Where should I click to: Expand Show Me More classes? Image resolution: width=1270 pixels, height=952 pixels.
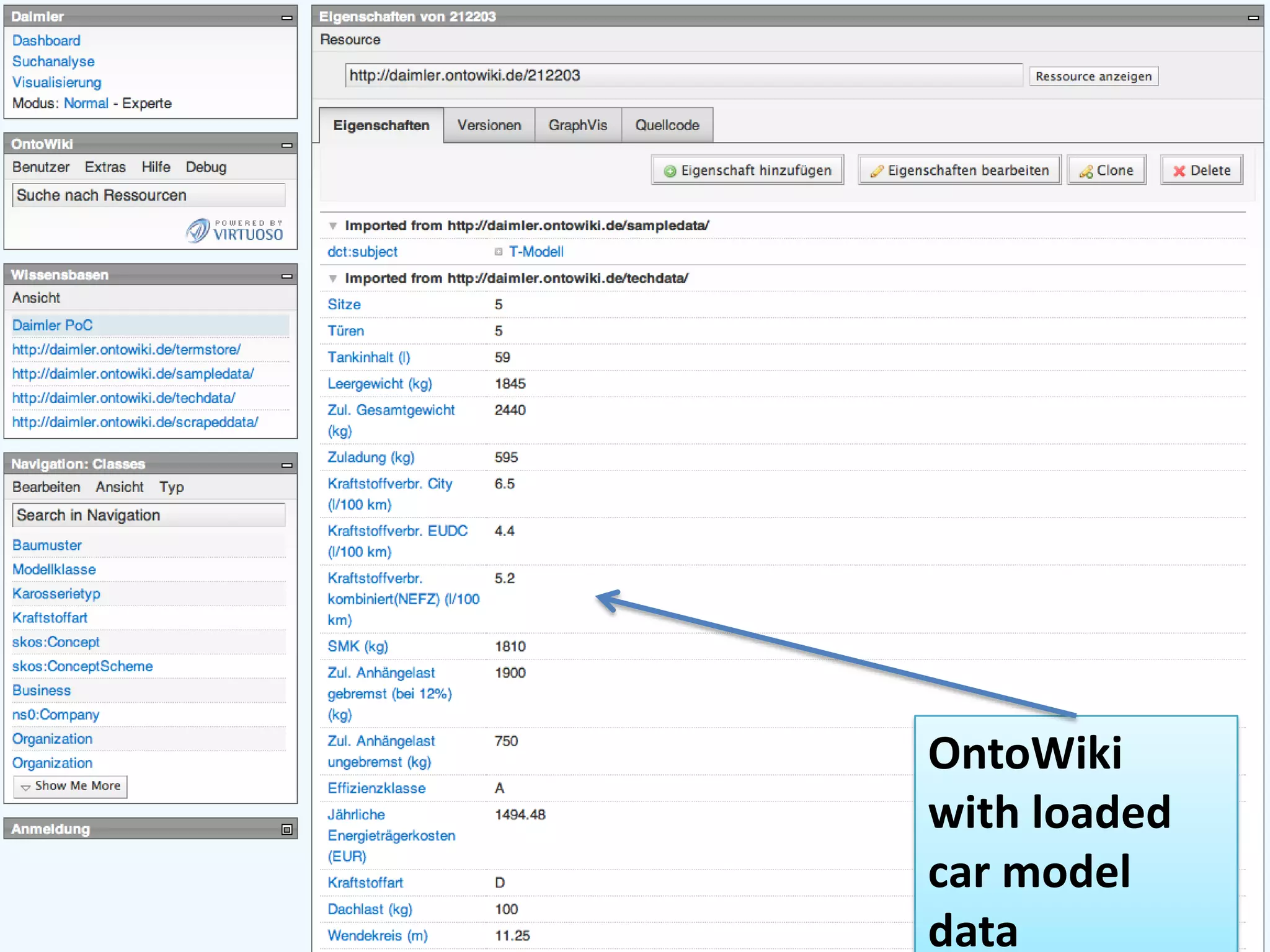(71, 786)
